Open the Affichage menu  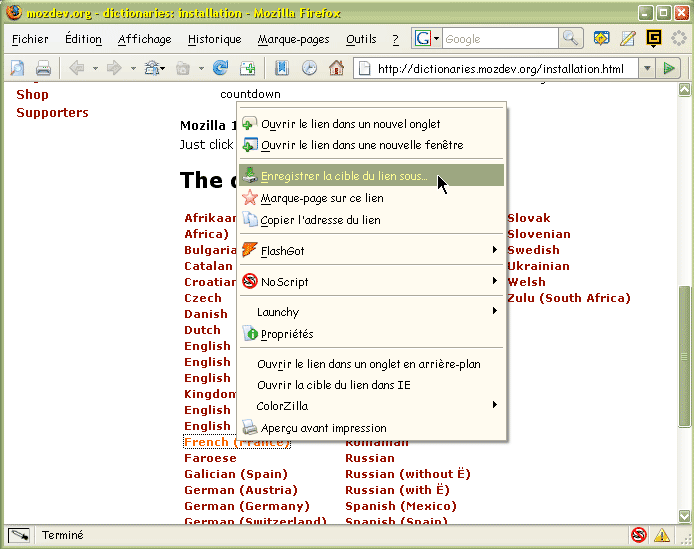[x=144, y=39]
